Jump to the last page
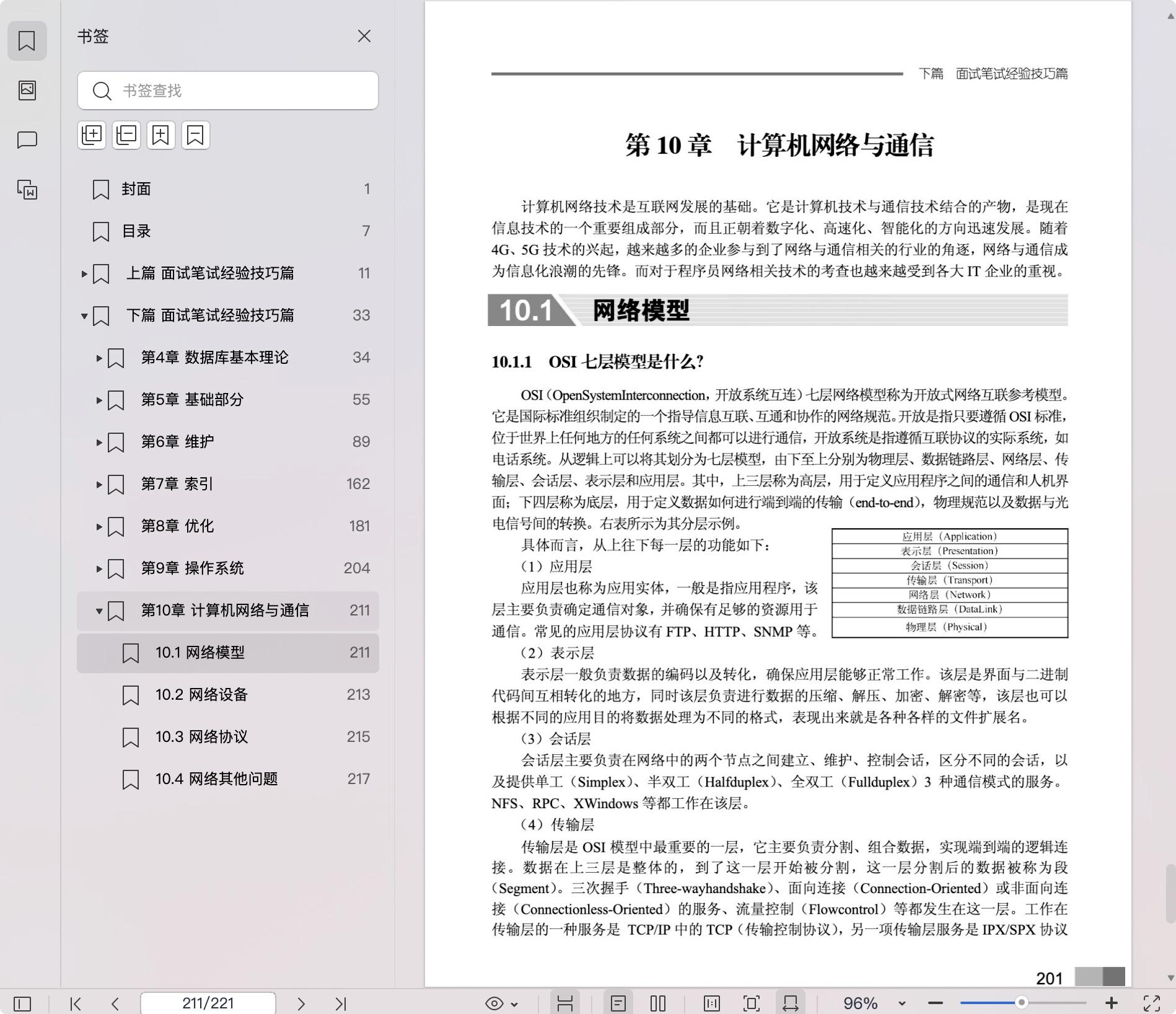The height and width of the screenshot is (1014, 1176). (x=341, y=1003)
